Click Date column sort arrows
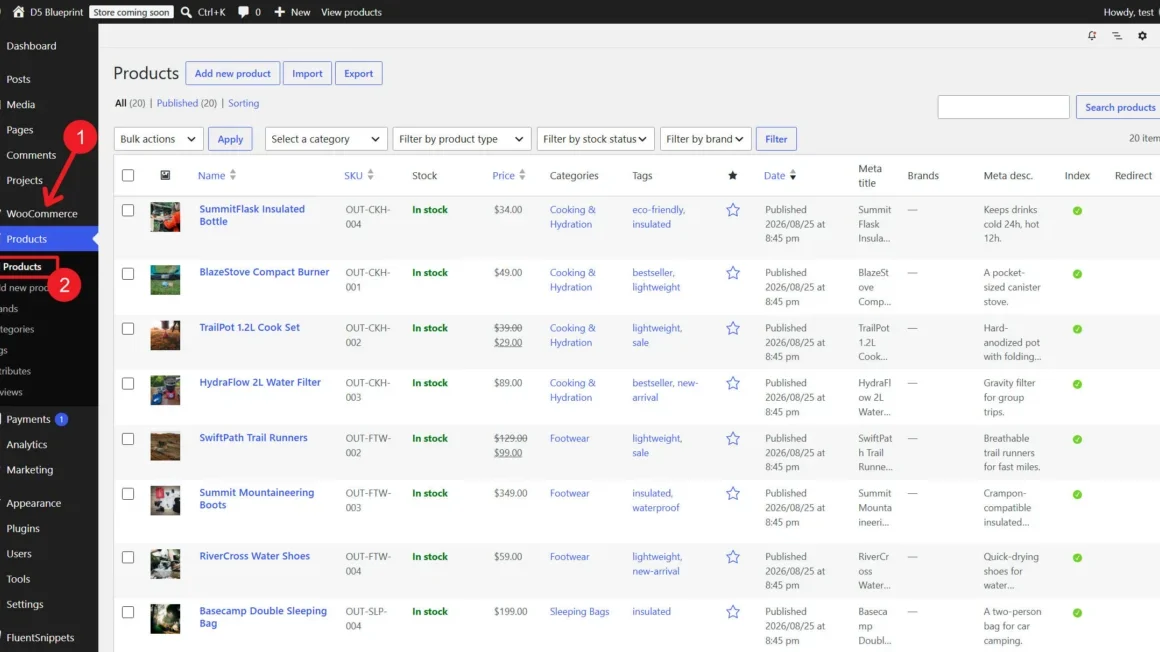Screen dimensions: 1160x652 pos(793,175)
